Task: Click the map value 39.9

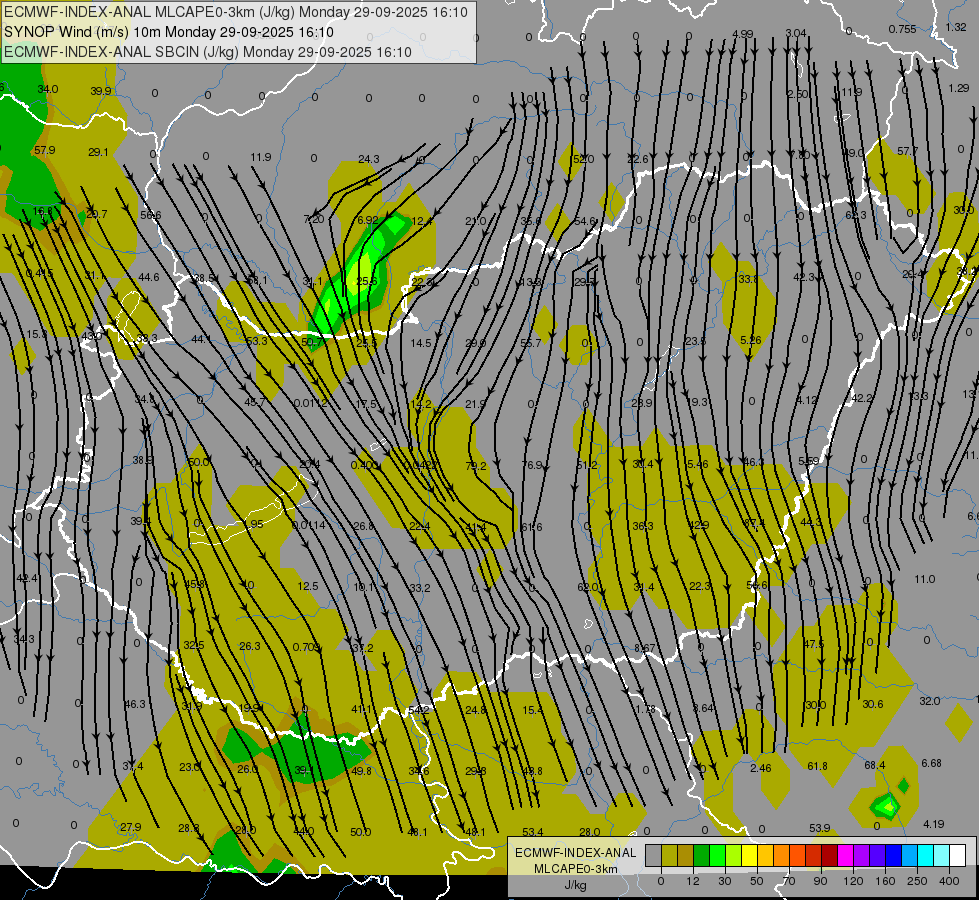Action: (x=101, y=91)
